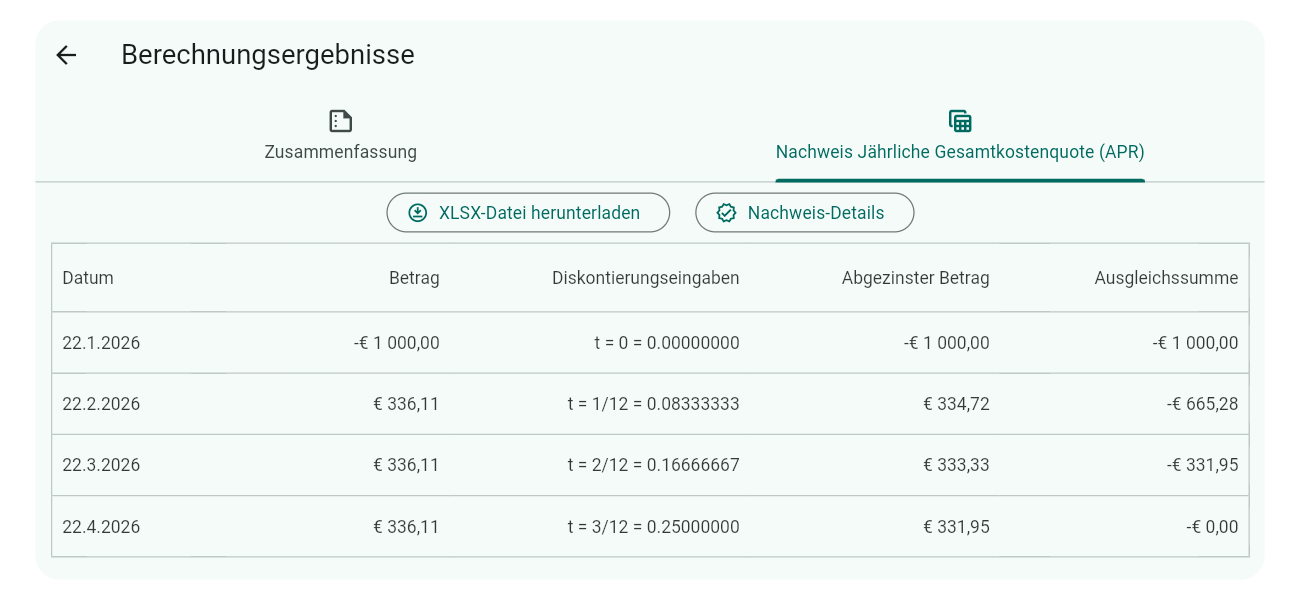The width and height of the screenshot is (1300, 600).
Task: Select the Datum column header
Action: pos(87,278)
